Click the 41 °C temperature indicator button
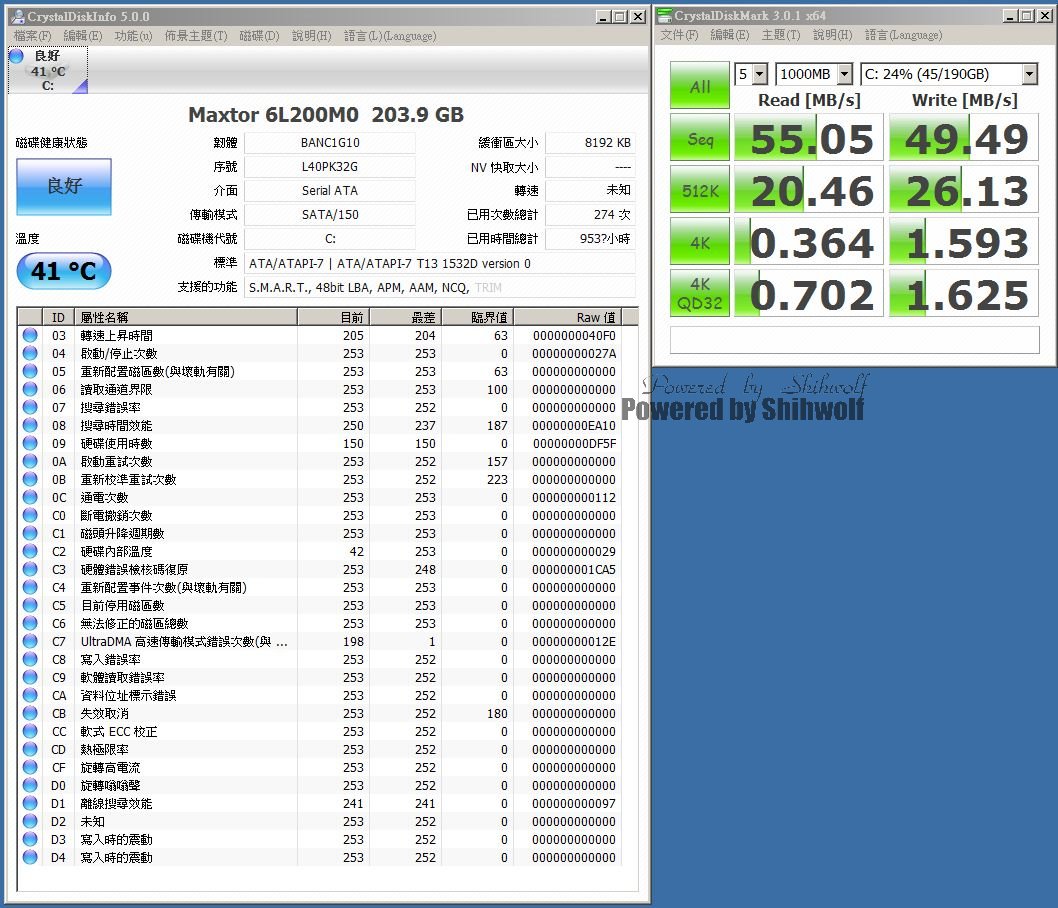Screen dimensions: 1058x908 64,271
